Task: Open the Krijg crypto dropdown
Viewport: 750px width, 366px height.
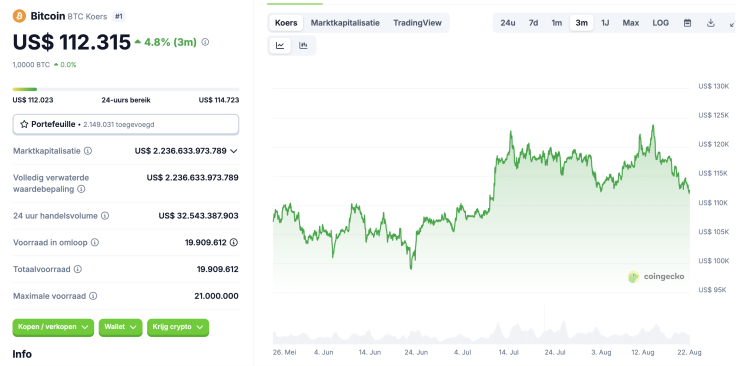Action: point(178,327)
